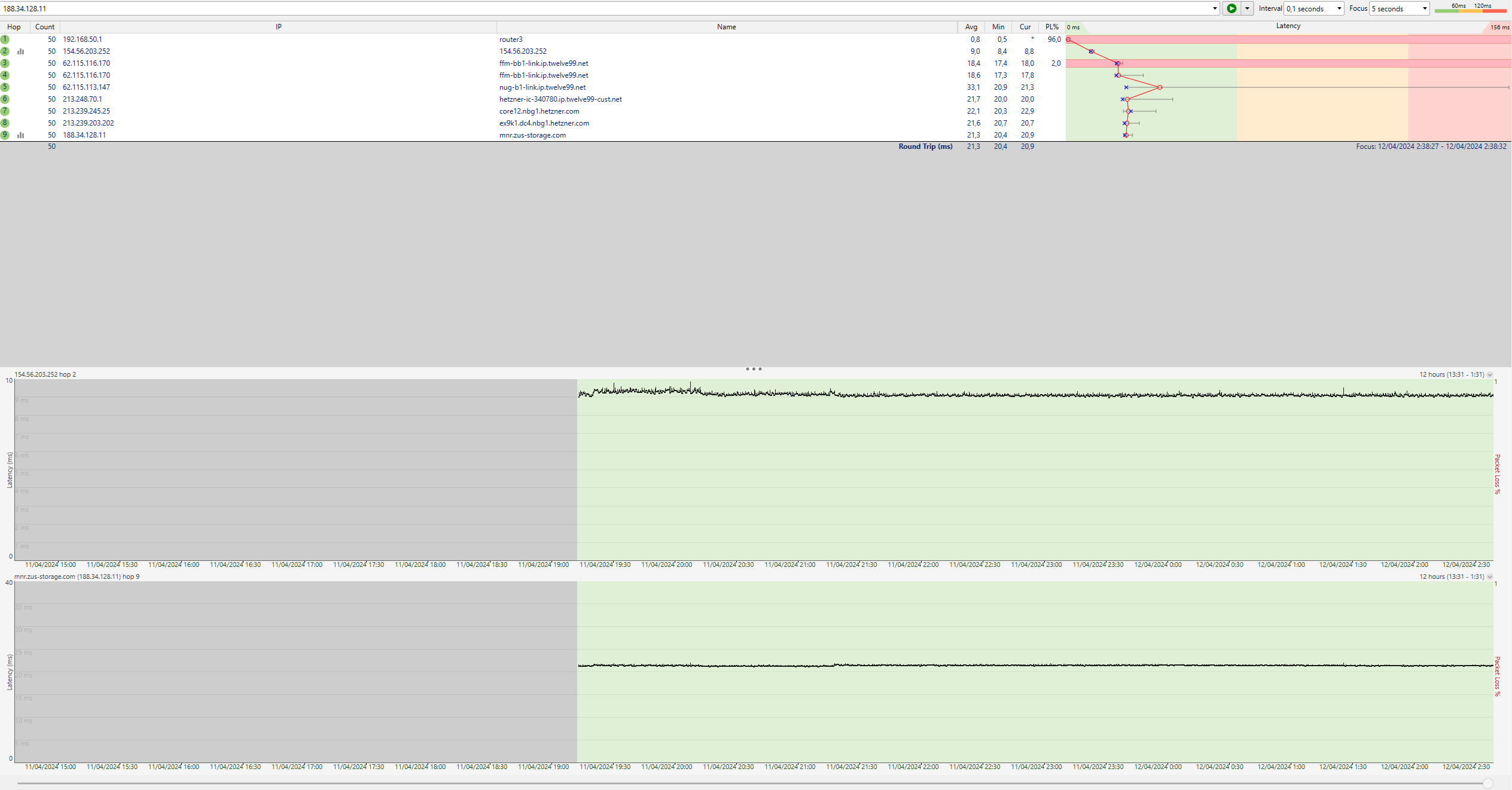Click the timeline slider handle at the bottom
The image size is (1512, 790).
[x=1488, y=783]
